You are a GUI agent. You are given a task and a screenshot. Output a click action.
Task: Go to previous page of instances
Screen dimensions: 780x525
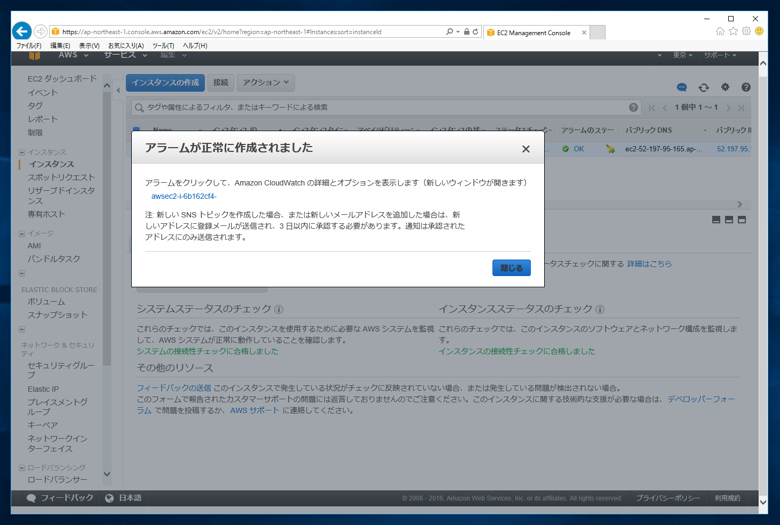click(x=665, y=107)
